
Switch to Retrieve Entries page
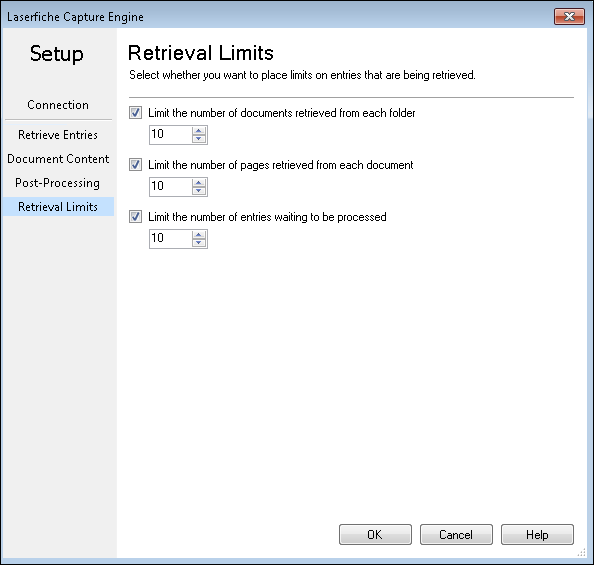click(58, 135)
